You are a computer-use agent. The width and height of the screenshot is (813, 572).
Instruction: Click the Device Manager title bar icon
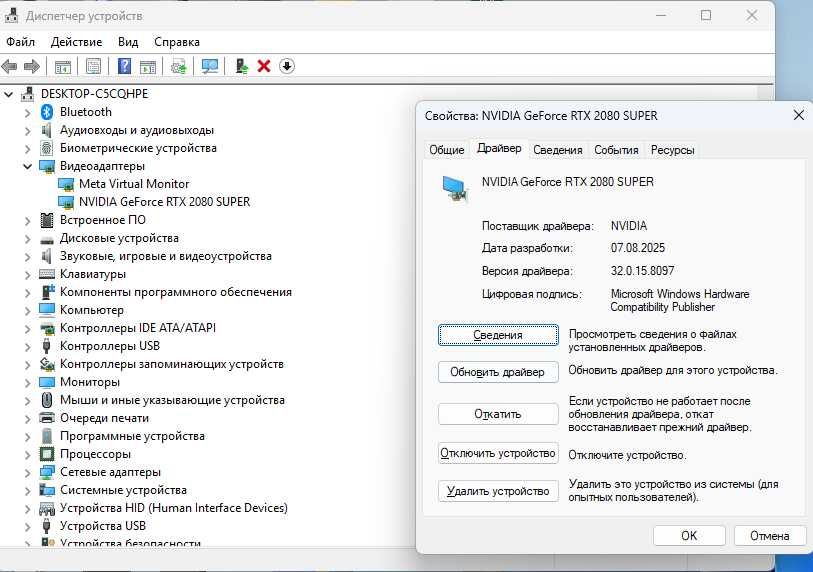11,16
